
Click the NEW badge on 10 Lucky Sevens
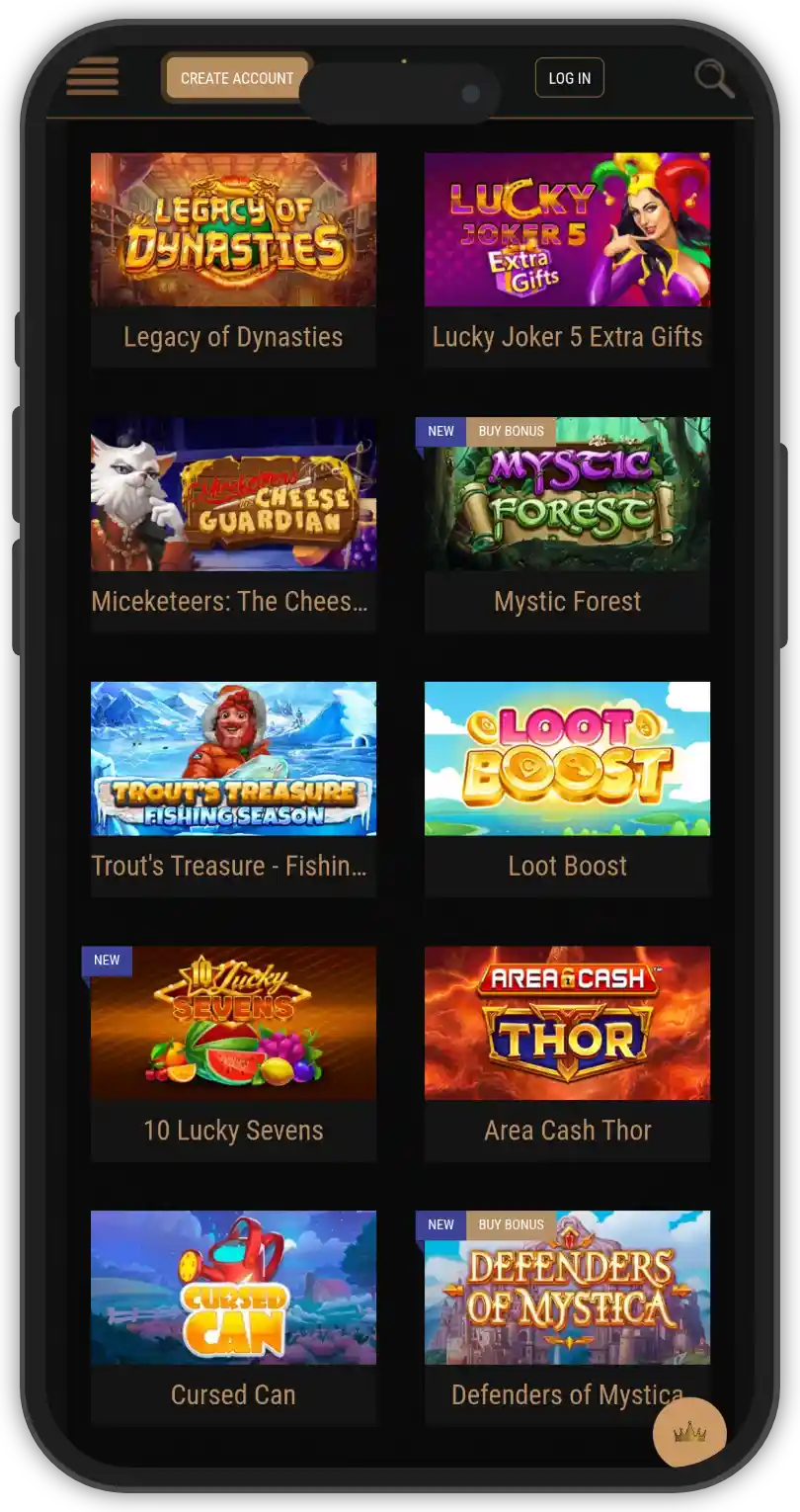coord(107,961)
